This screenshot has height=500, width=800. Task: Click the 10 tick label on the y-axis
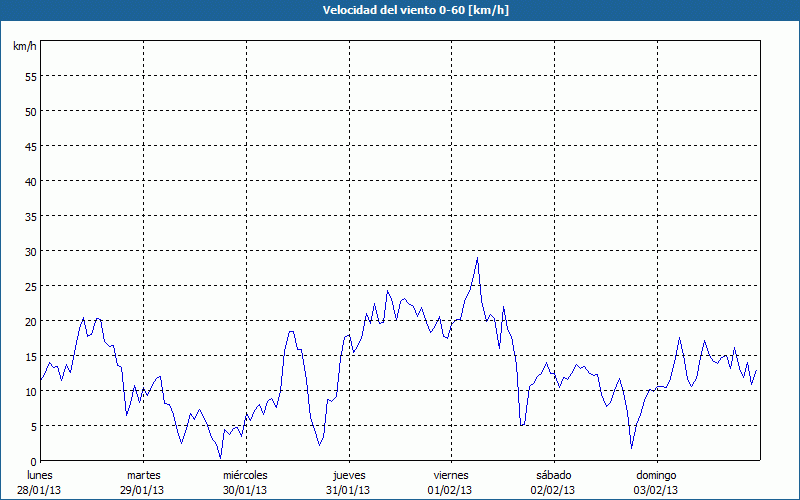coord(30,391)
